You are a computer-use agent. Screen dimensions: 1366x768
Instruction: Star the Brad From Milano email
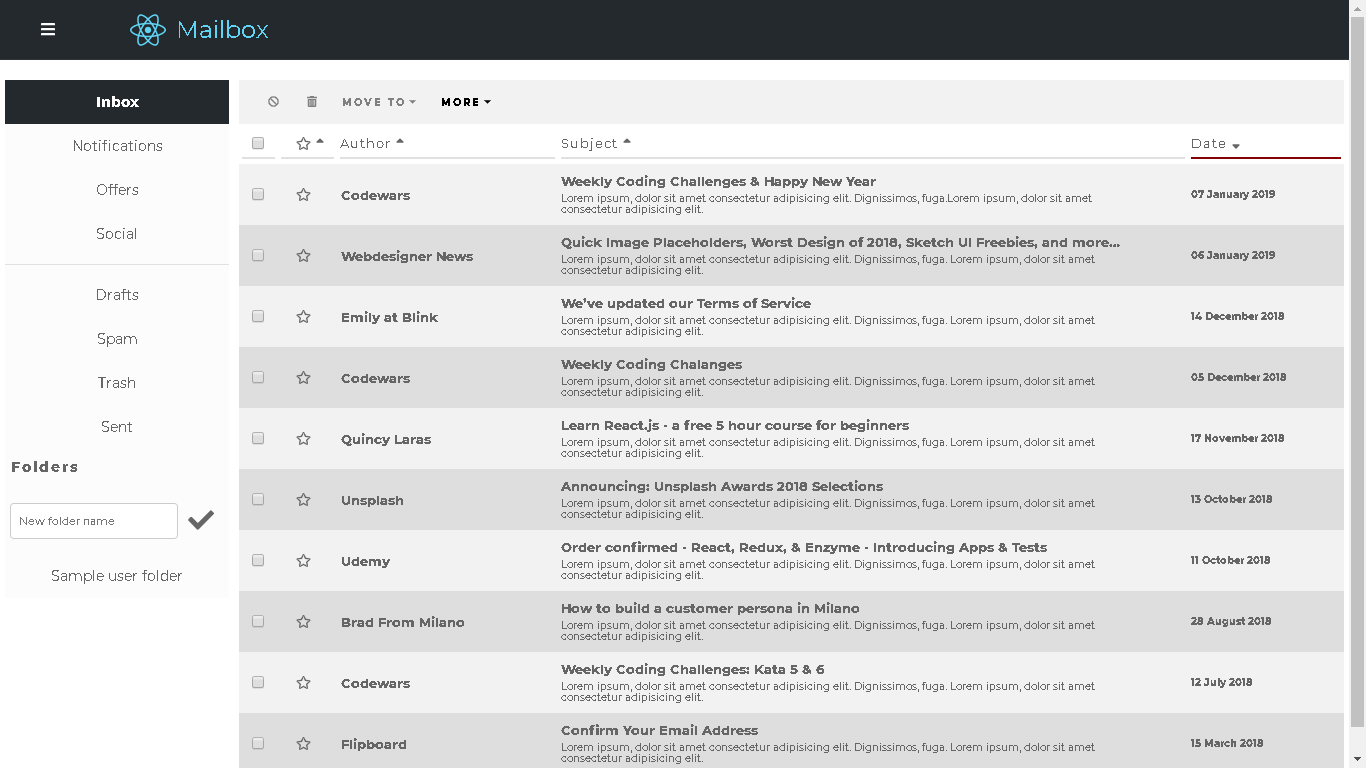(303, 622)
